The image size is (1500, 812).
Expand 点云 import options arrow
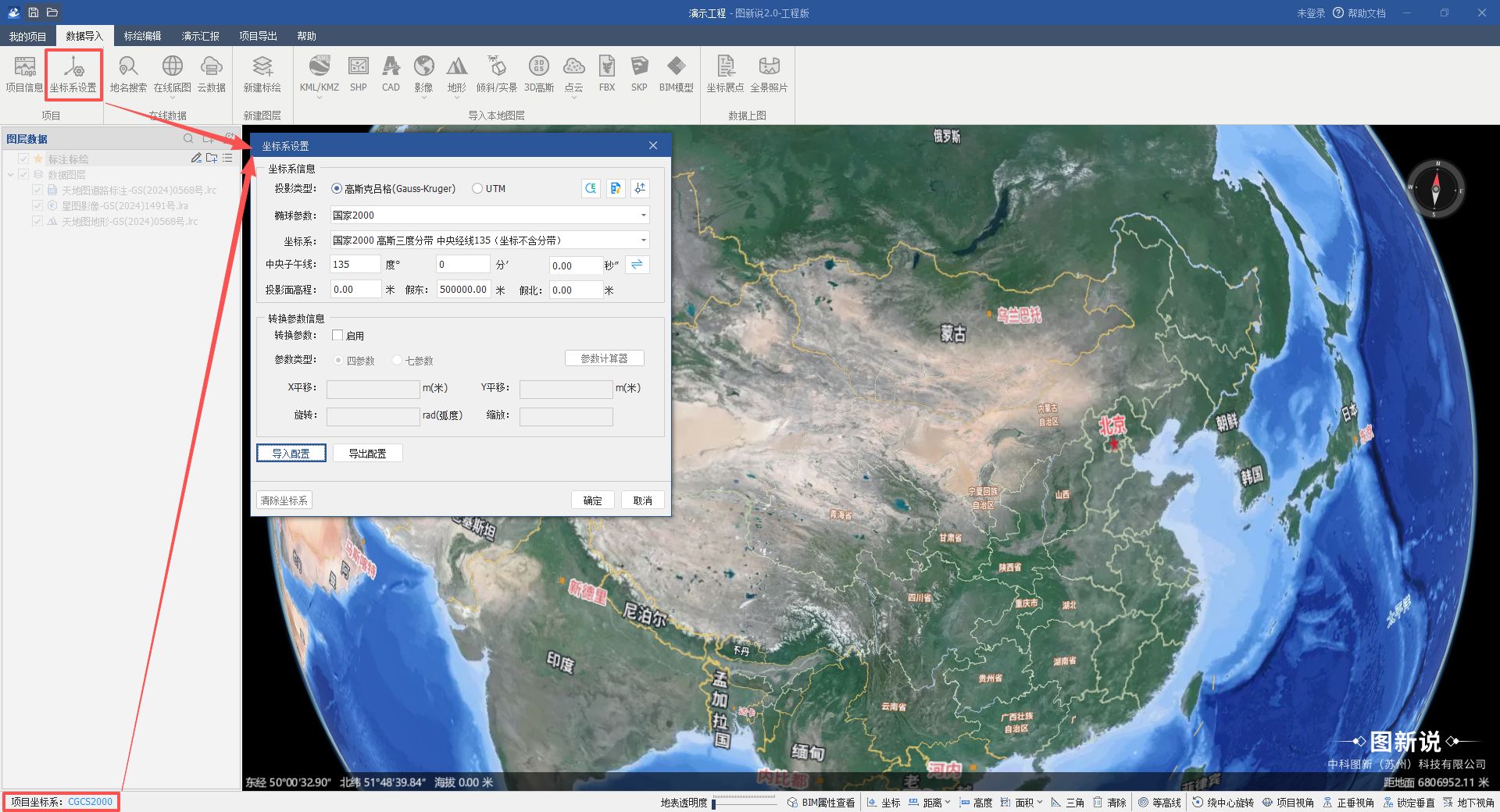tap(574, 98)
